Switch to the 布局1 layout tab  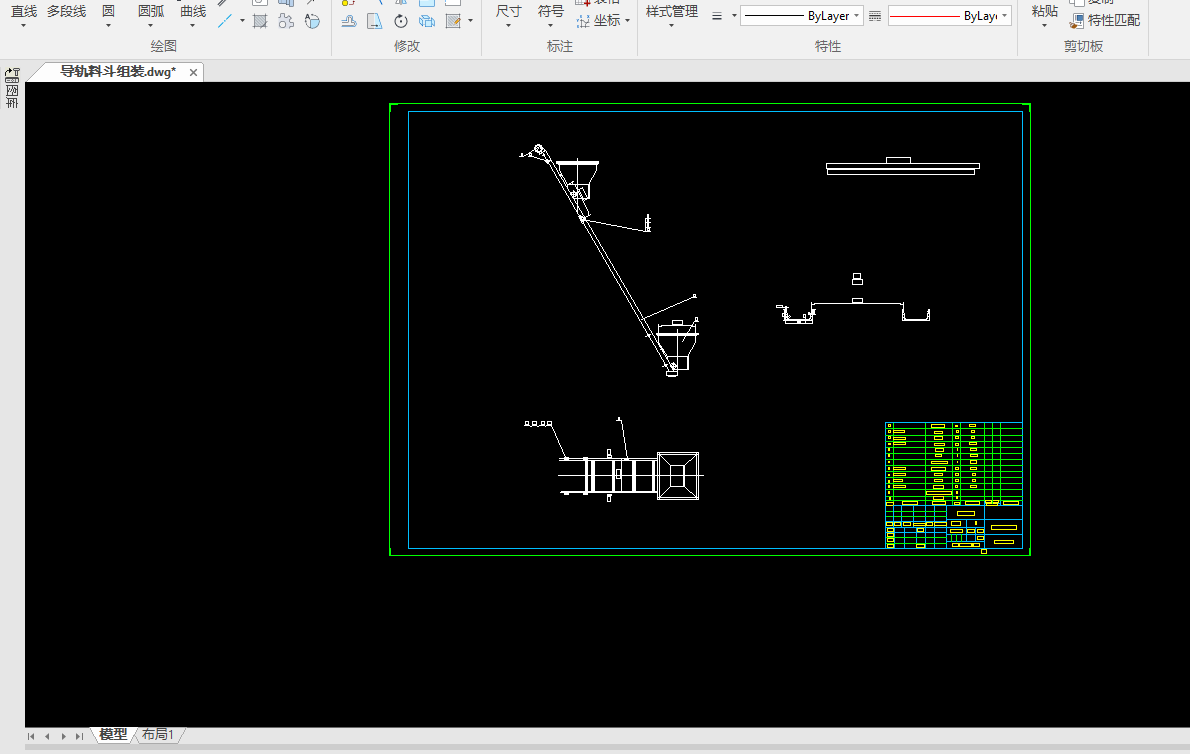[x=158, y=734]
